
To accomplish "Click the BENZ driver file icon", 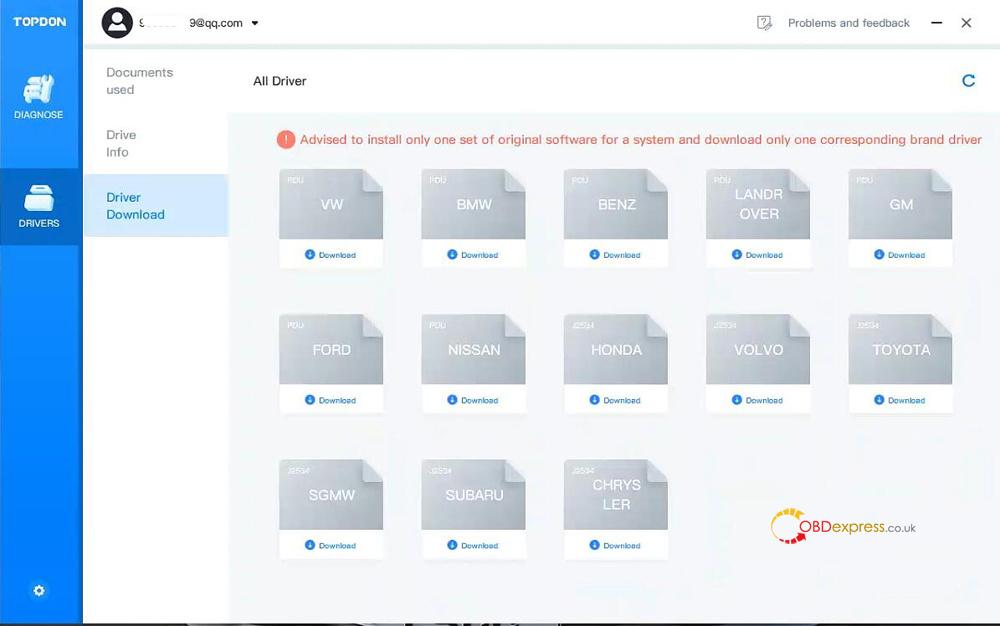I will pos(615,204).
